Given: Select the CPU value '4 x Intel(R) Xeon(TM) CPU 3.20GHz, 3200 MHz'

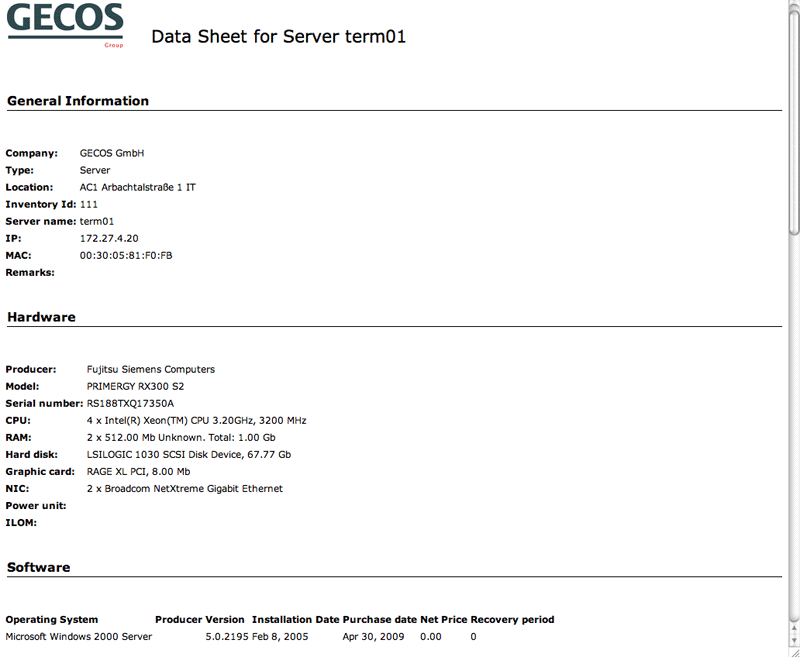Looking at the screenshot, I should click(197, 421).
